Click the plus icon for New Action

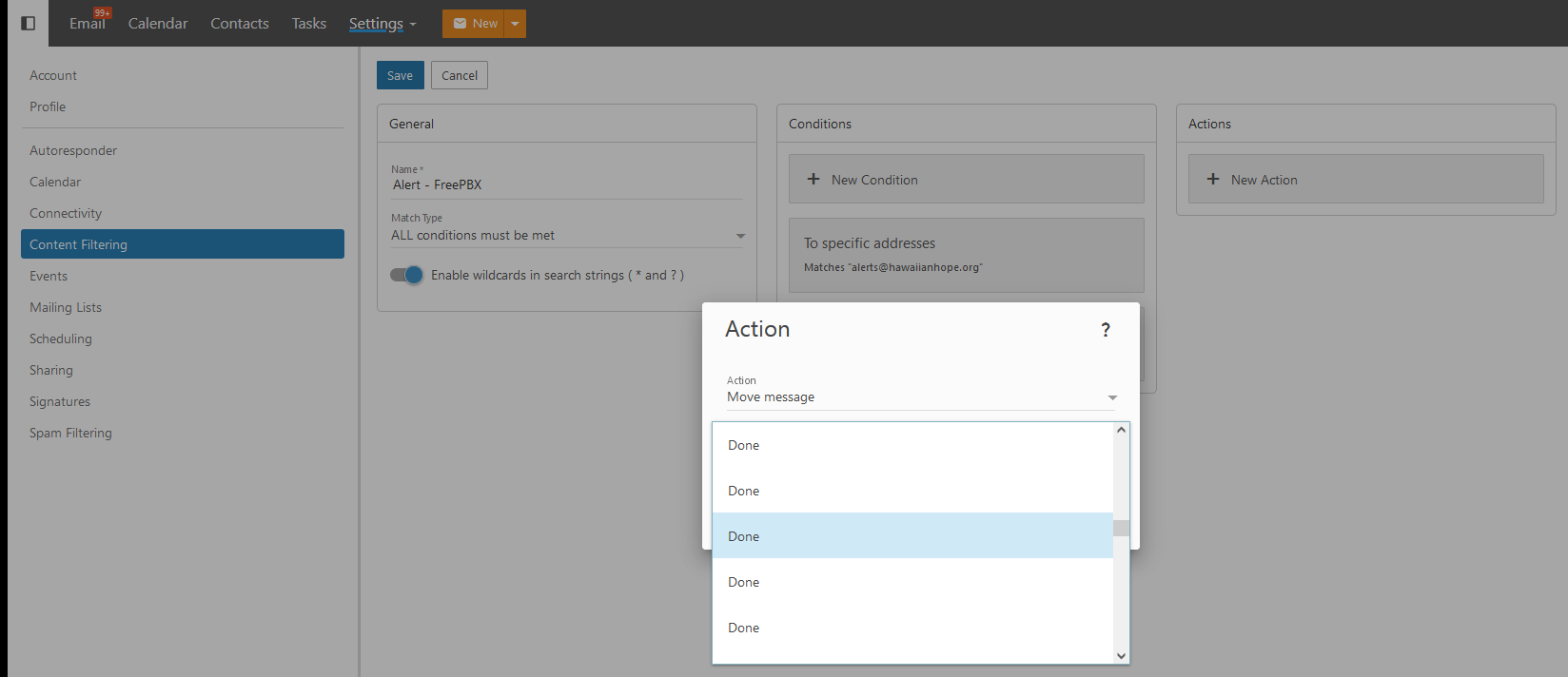tap(1213, 179)
